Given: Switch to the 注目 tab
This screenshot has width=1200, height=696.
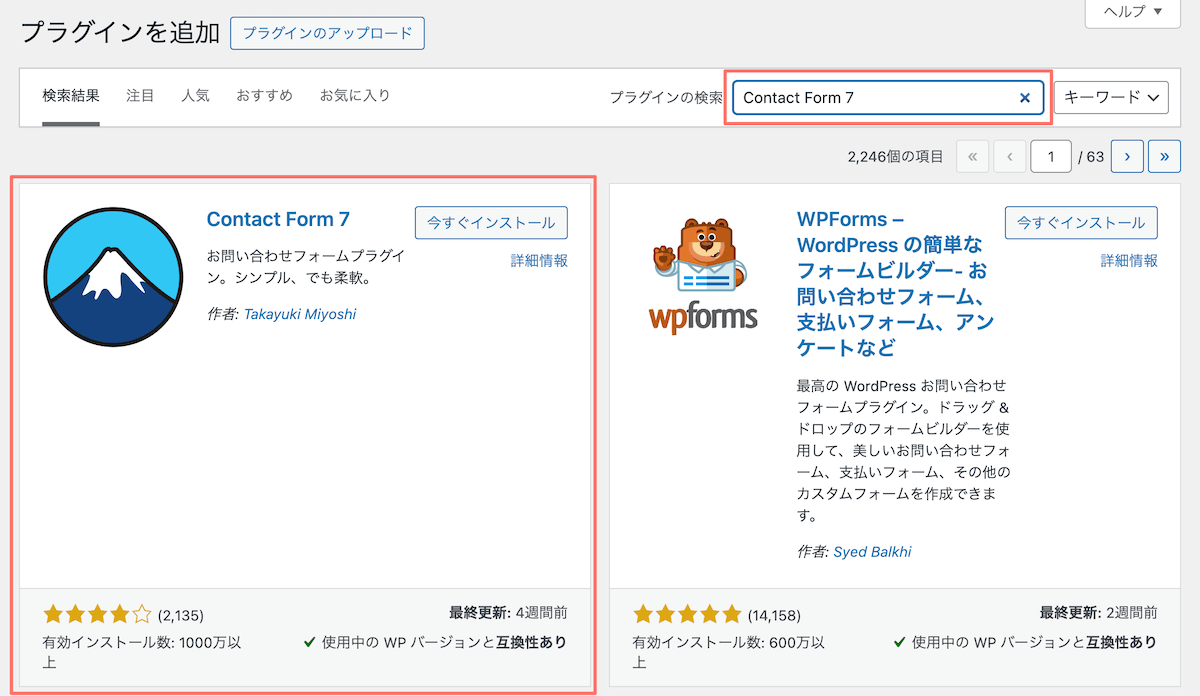Looking at the screenshot, I should tap(140, 96).
